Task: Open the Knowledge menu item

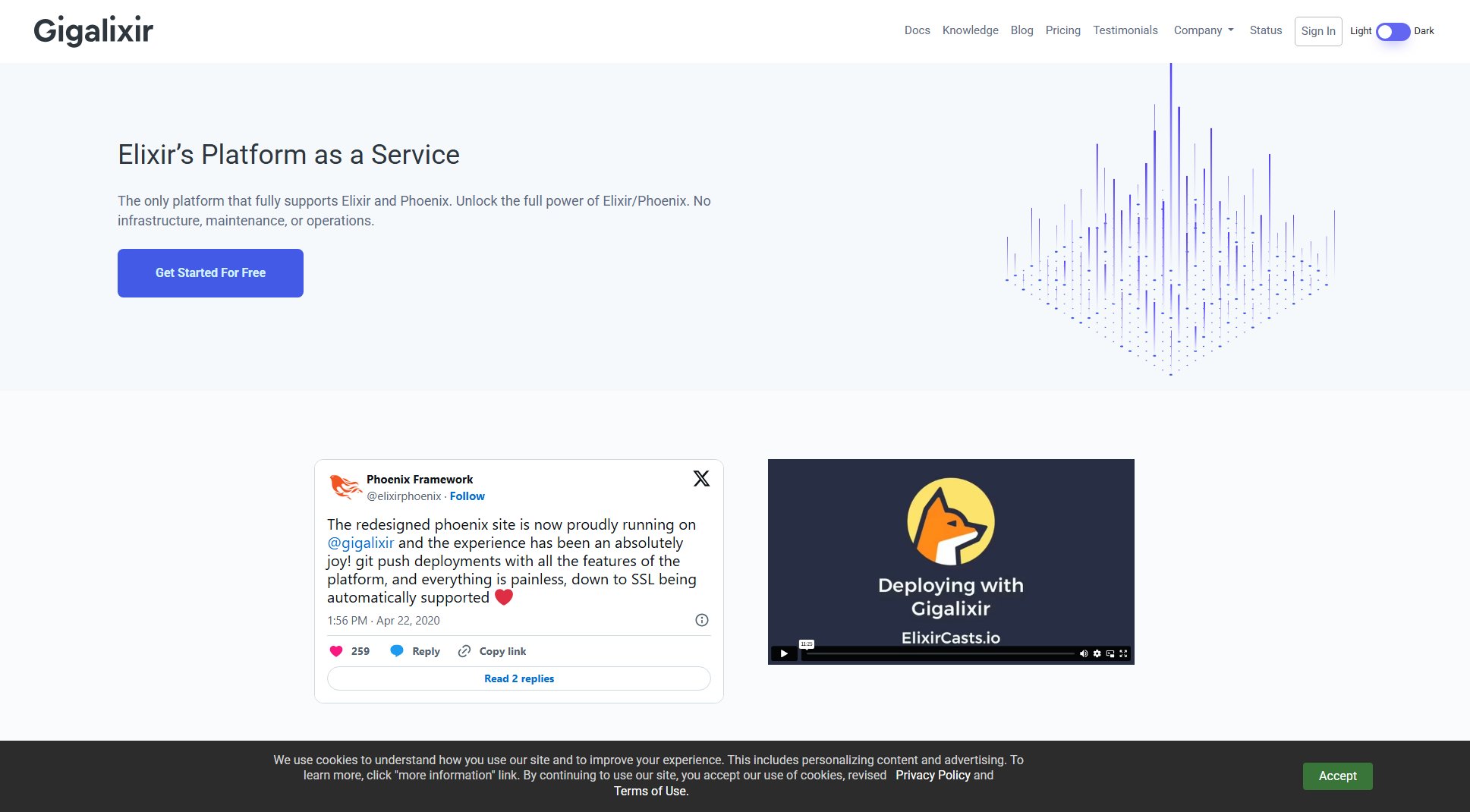Action: coord(970,30)
